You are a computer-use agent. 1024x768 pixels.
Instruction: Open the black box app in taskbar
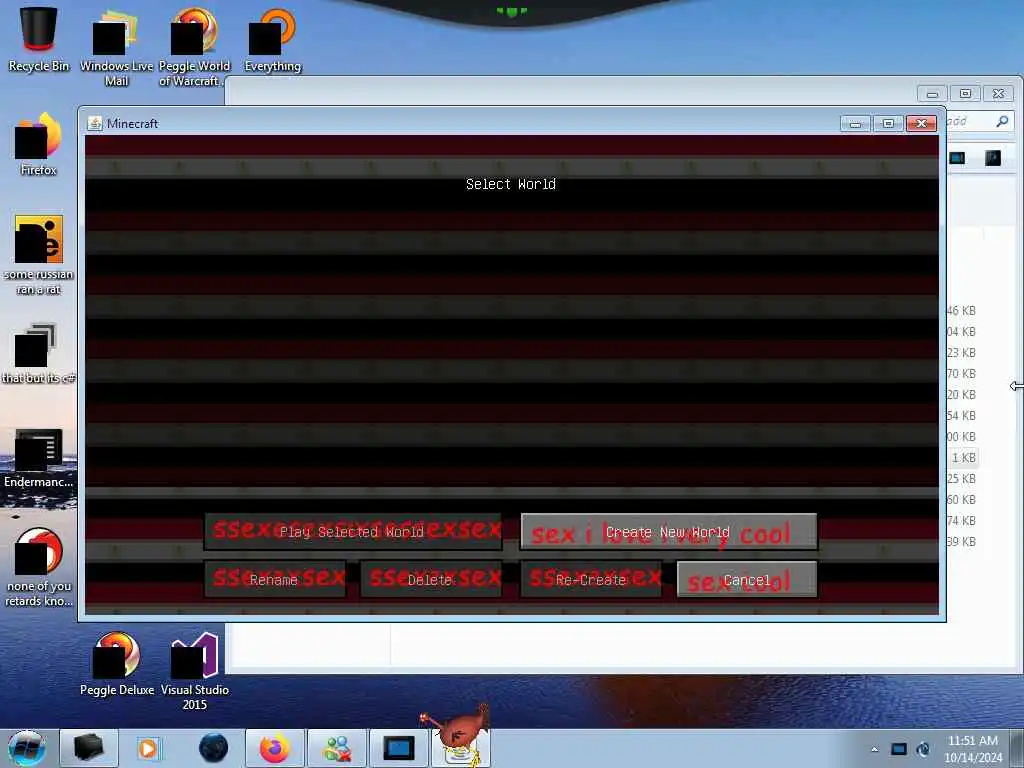89,748
